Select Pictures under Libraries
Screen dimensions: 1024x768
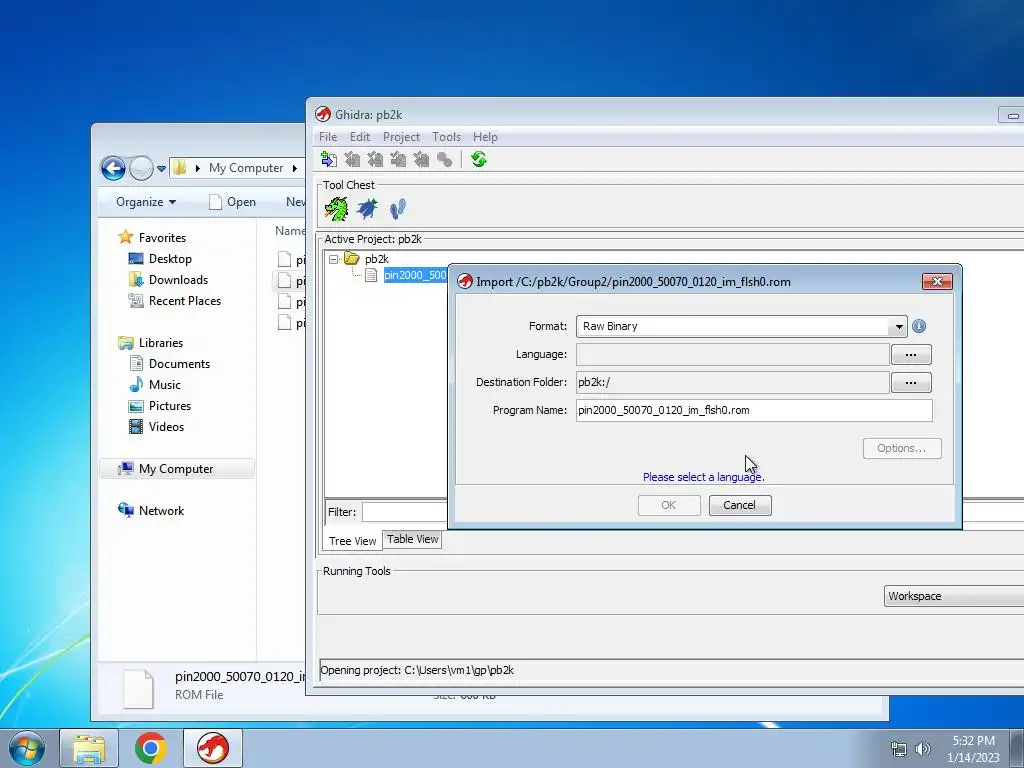(169, 406)
